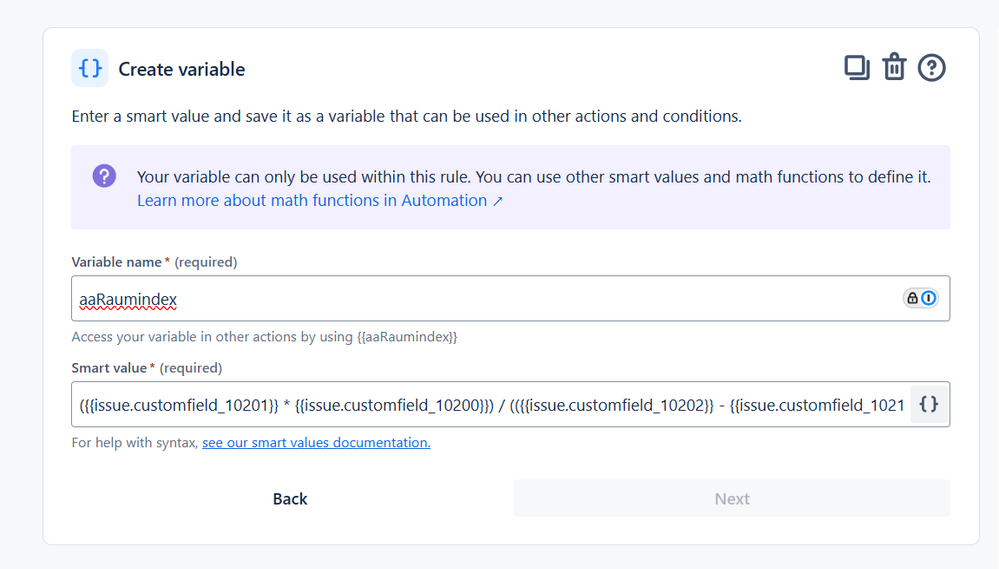Click the purple question mark info icon
Image resolution: width=999 pixels, height=569 pixels.
104,177
